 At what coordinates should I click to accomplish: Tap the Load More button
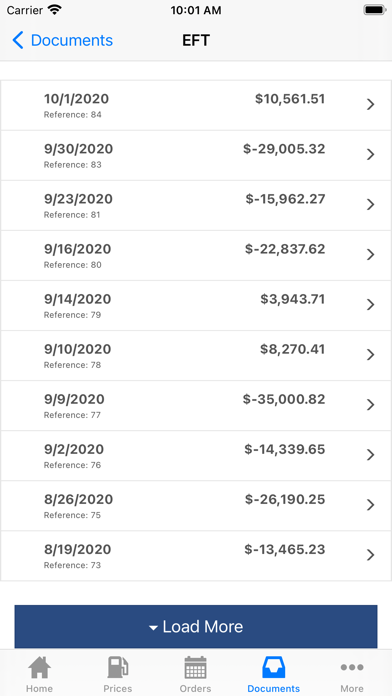tap(196, 626)
